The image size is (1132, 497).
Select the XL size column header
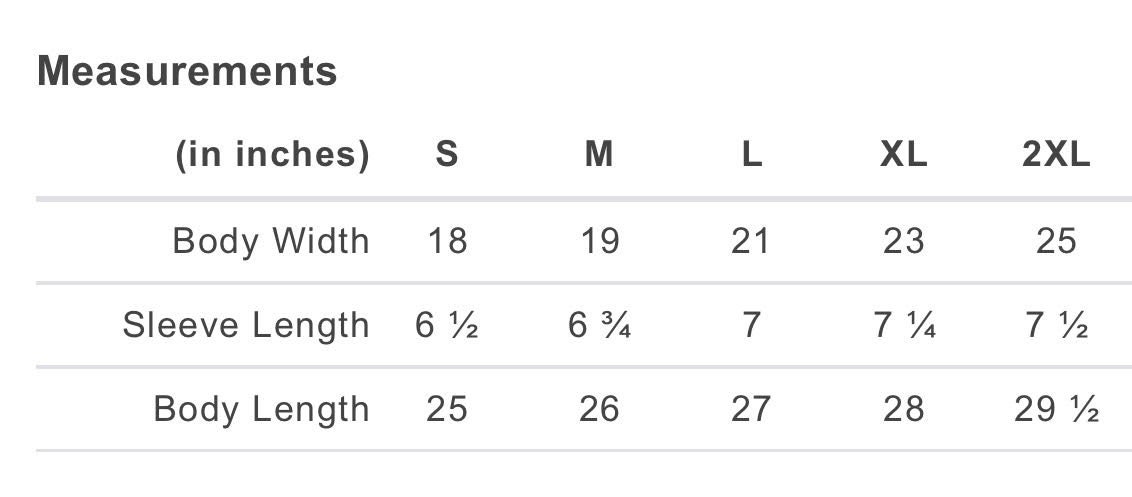click(x=904, y=155)
